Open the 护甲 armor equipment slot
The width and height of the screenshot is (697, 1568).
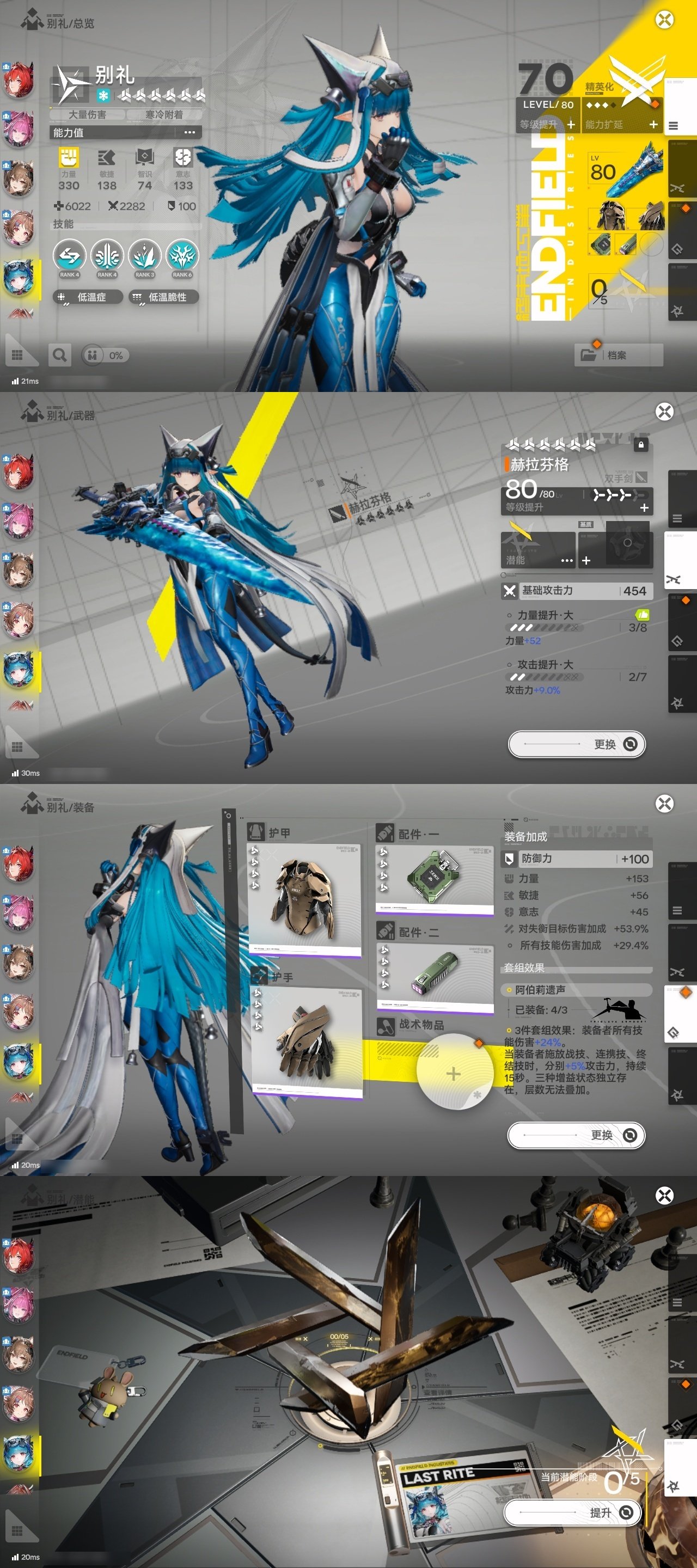[304, 895]
